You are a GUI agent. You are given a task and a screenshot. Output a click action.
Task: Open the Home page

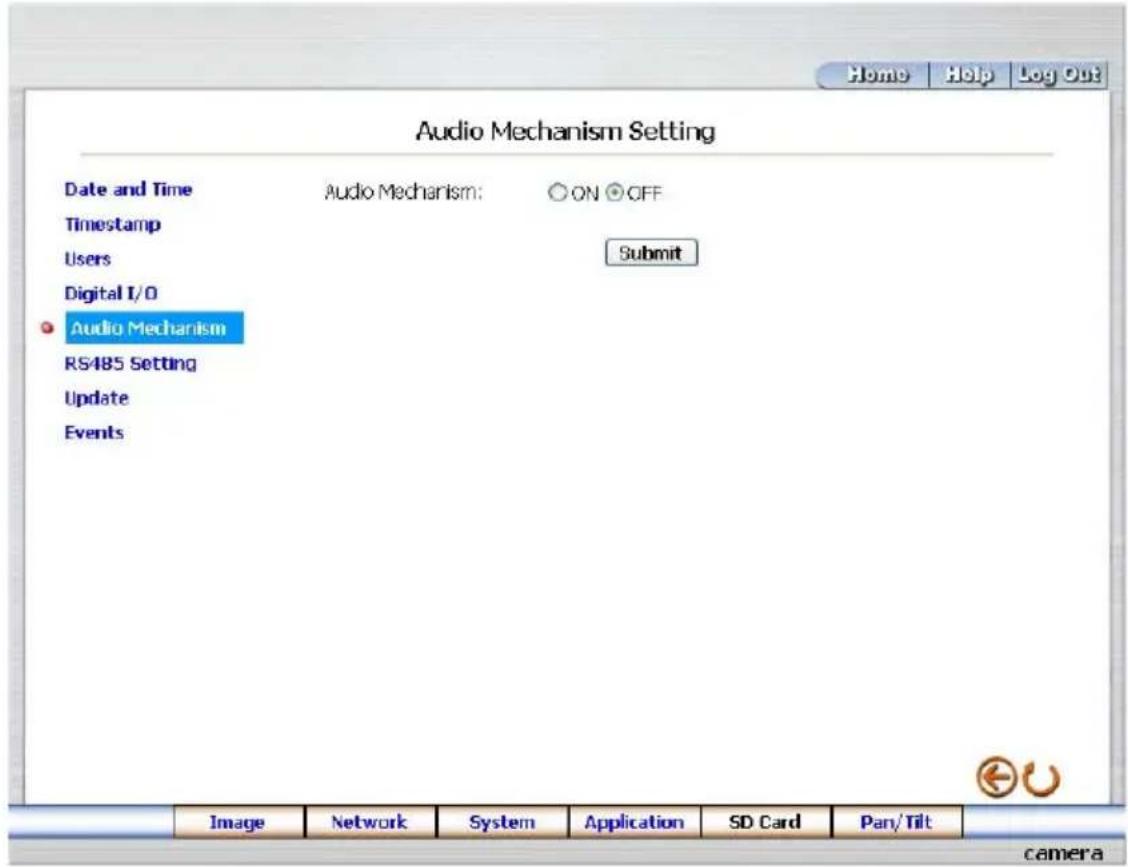point(877,74)
